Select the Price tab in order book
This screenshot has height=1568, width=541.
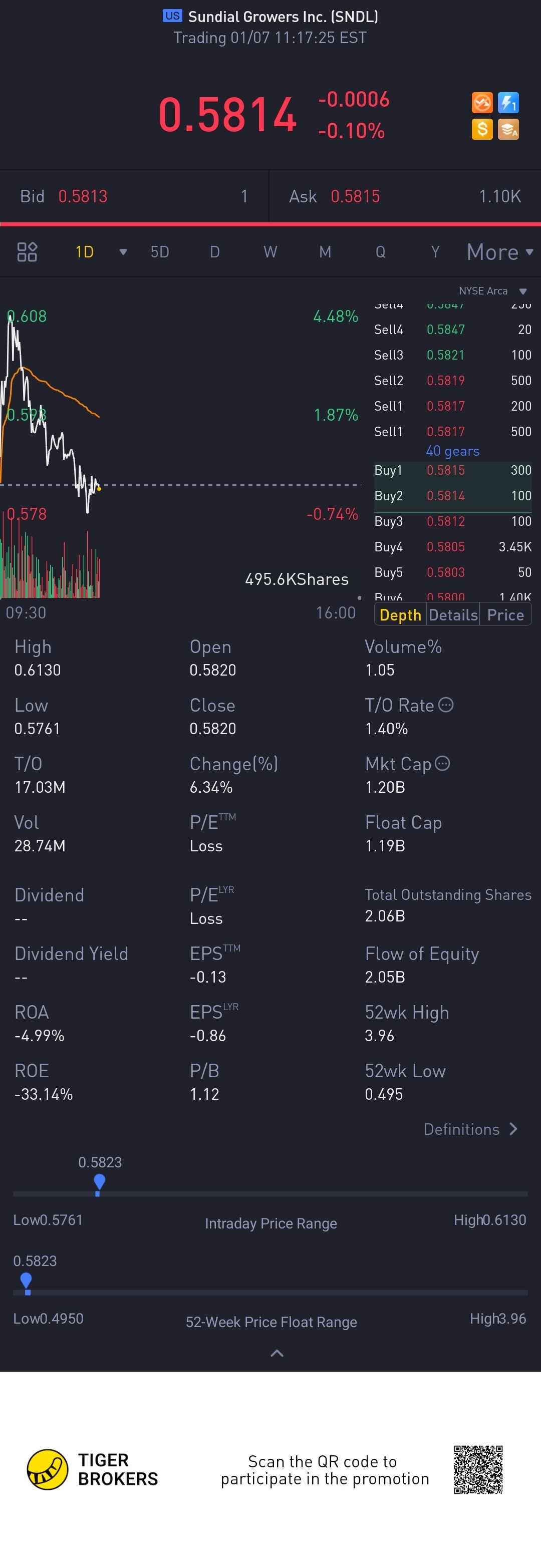[505, 615]
